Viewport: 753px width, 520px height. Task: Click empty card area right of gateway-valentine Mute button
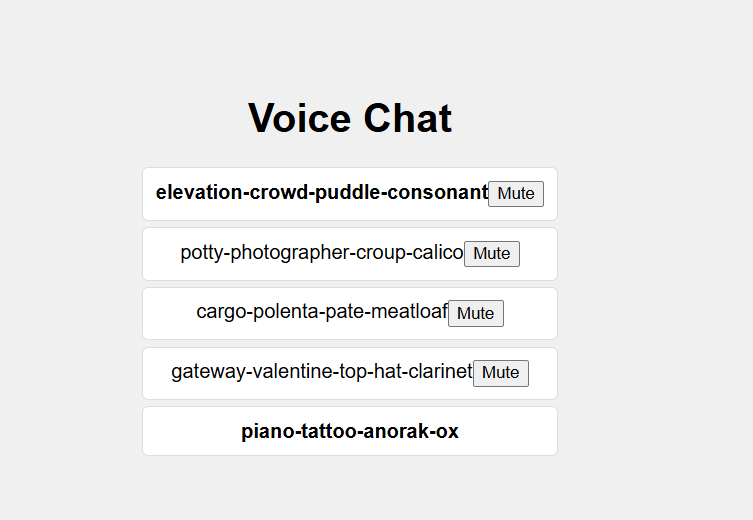542,373
